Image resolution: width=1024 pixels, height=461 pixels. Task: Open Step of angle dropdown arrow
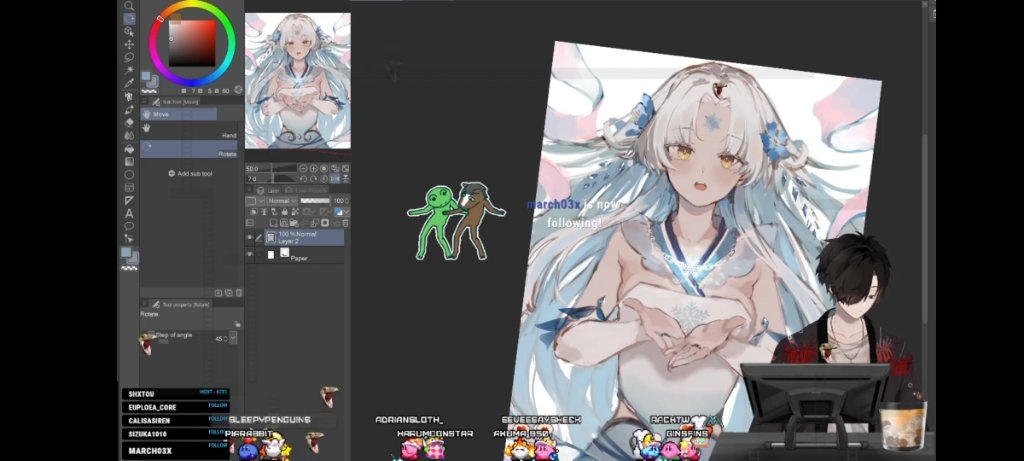[232, 338]
